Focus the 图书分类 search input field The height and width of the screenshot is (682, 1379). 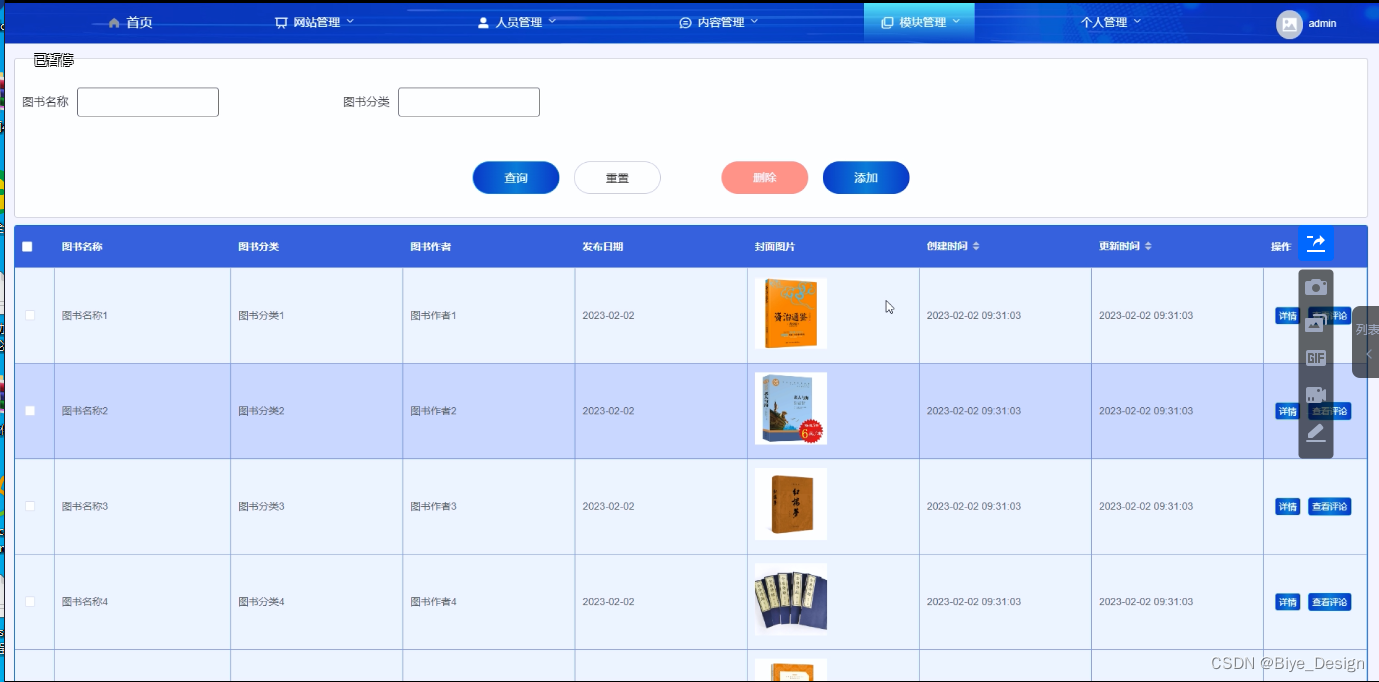point(469,102)
